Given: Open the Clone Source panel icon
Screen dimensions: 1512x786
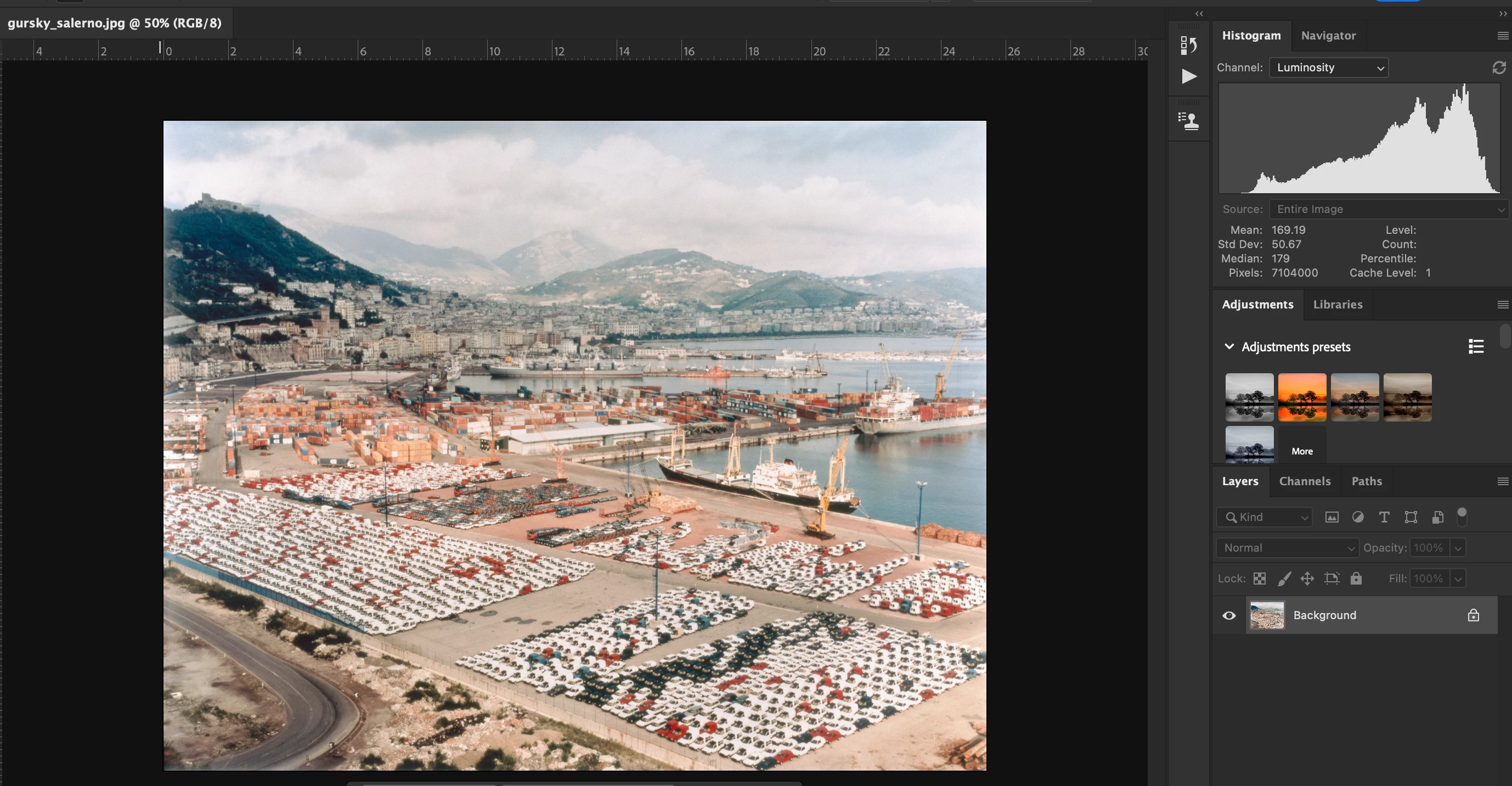Looking at the screenshot, I should click(1188, 121).
